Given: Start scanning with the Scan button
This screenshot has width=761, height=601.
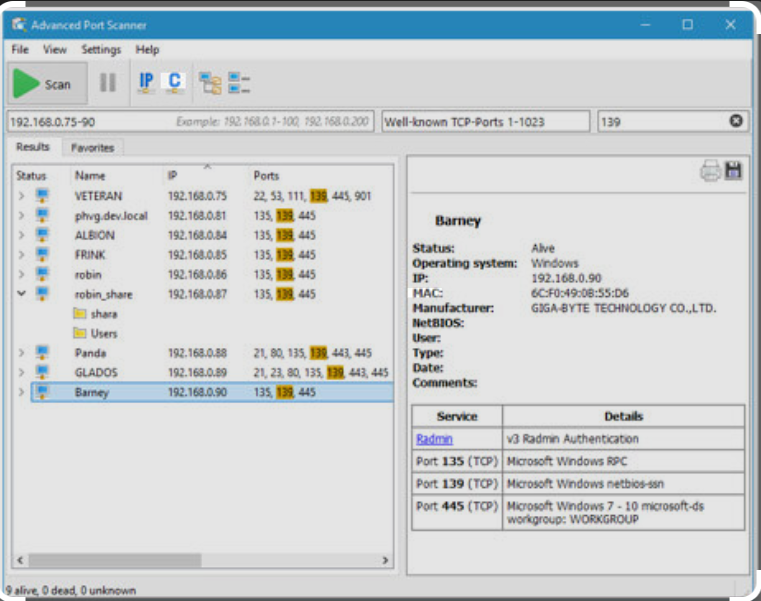Looking at the screenshot, I should pyautogui.click(x=47, y=83).
